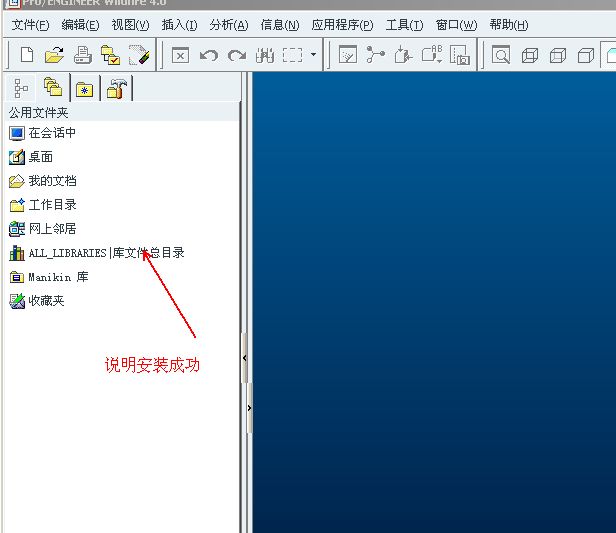Set working directory via folder-checkmark icon
The width and height of the screenshot is (616, 533).
click(x=110, y=55)
